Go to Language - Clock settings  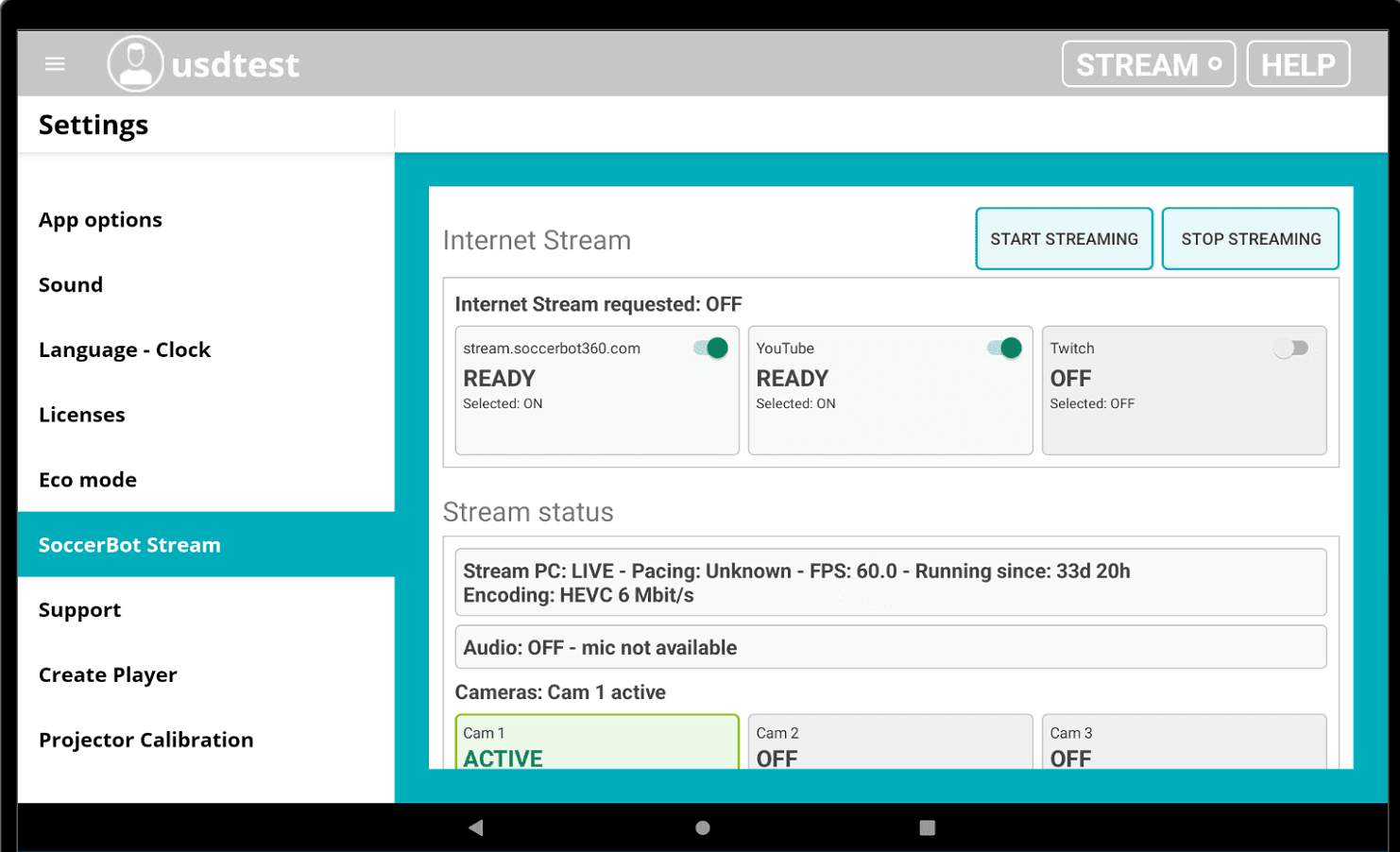point(206,350)
